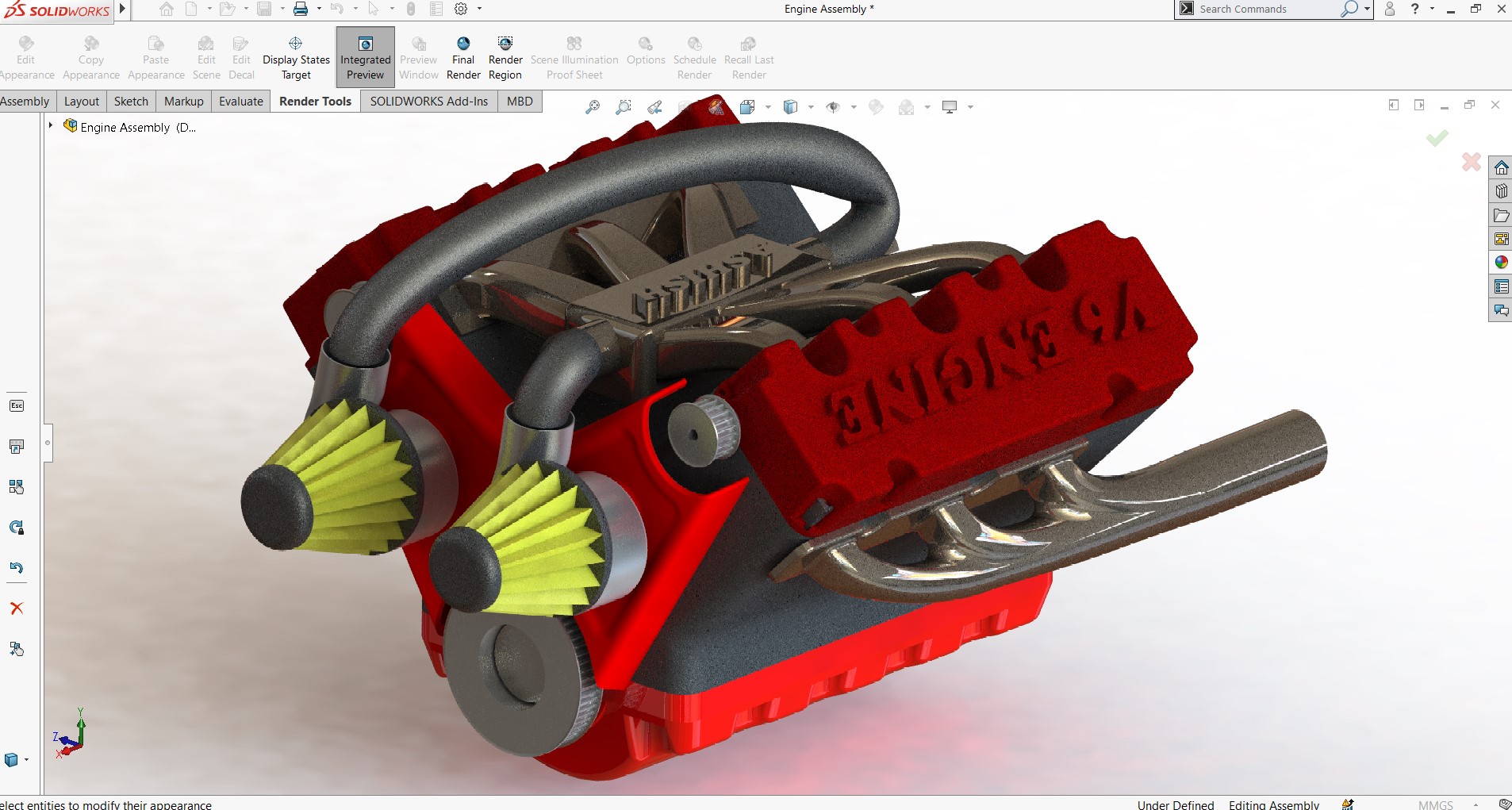Open the View Palette pane icon

click(x=1501, y=239)
